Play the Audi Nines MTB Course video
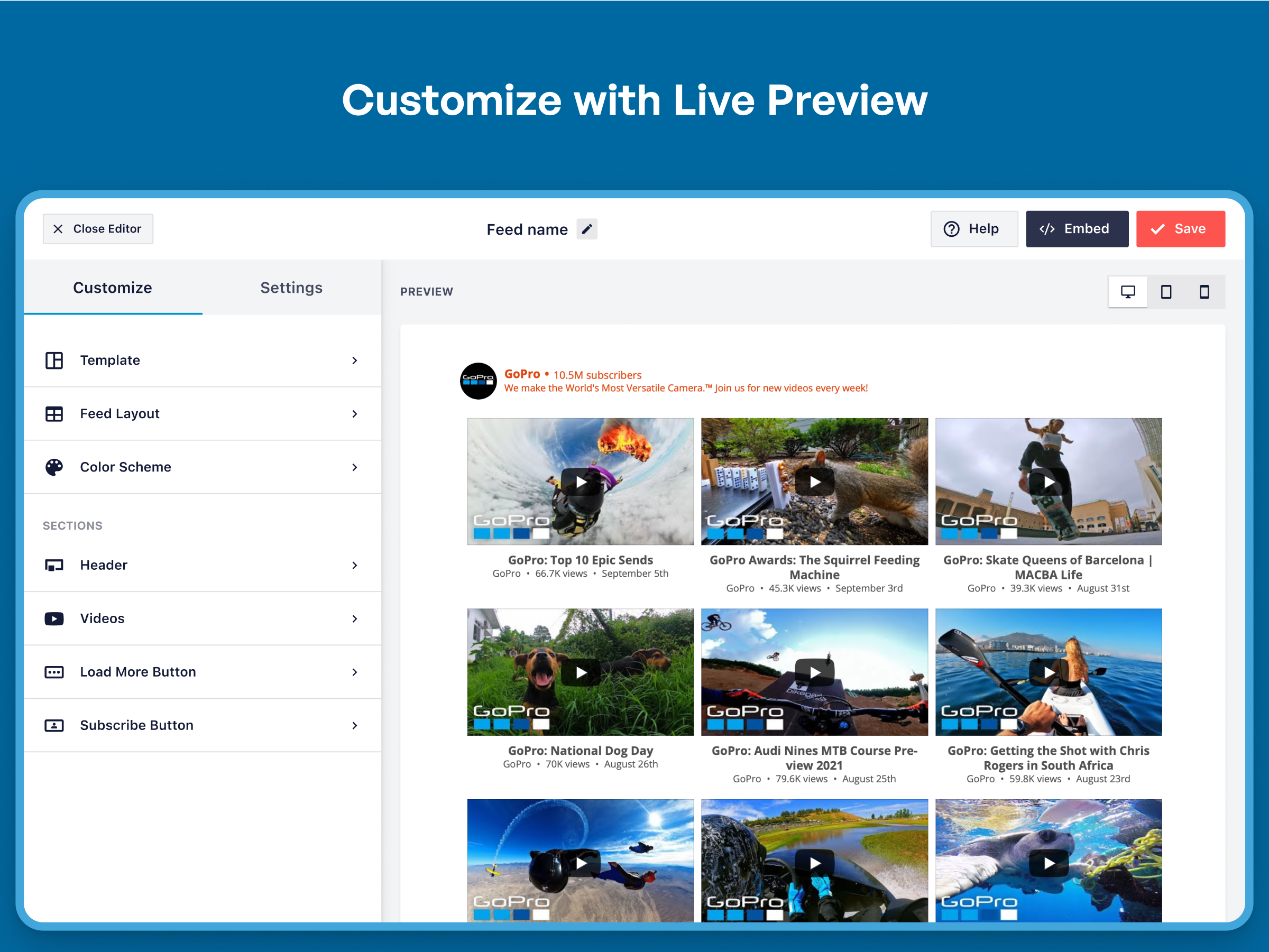The width and height of the screenshot is (1269, 952). (x=815, y=672)
